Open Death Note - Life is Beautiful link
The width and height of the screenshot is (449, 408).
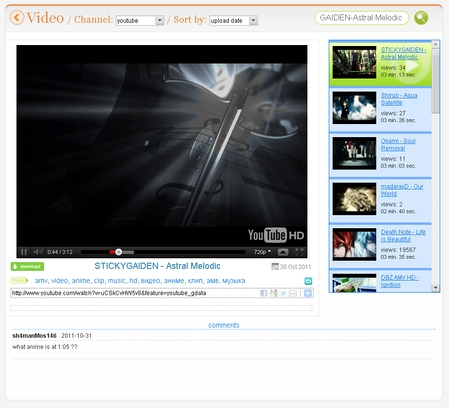(403, 236)
